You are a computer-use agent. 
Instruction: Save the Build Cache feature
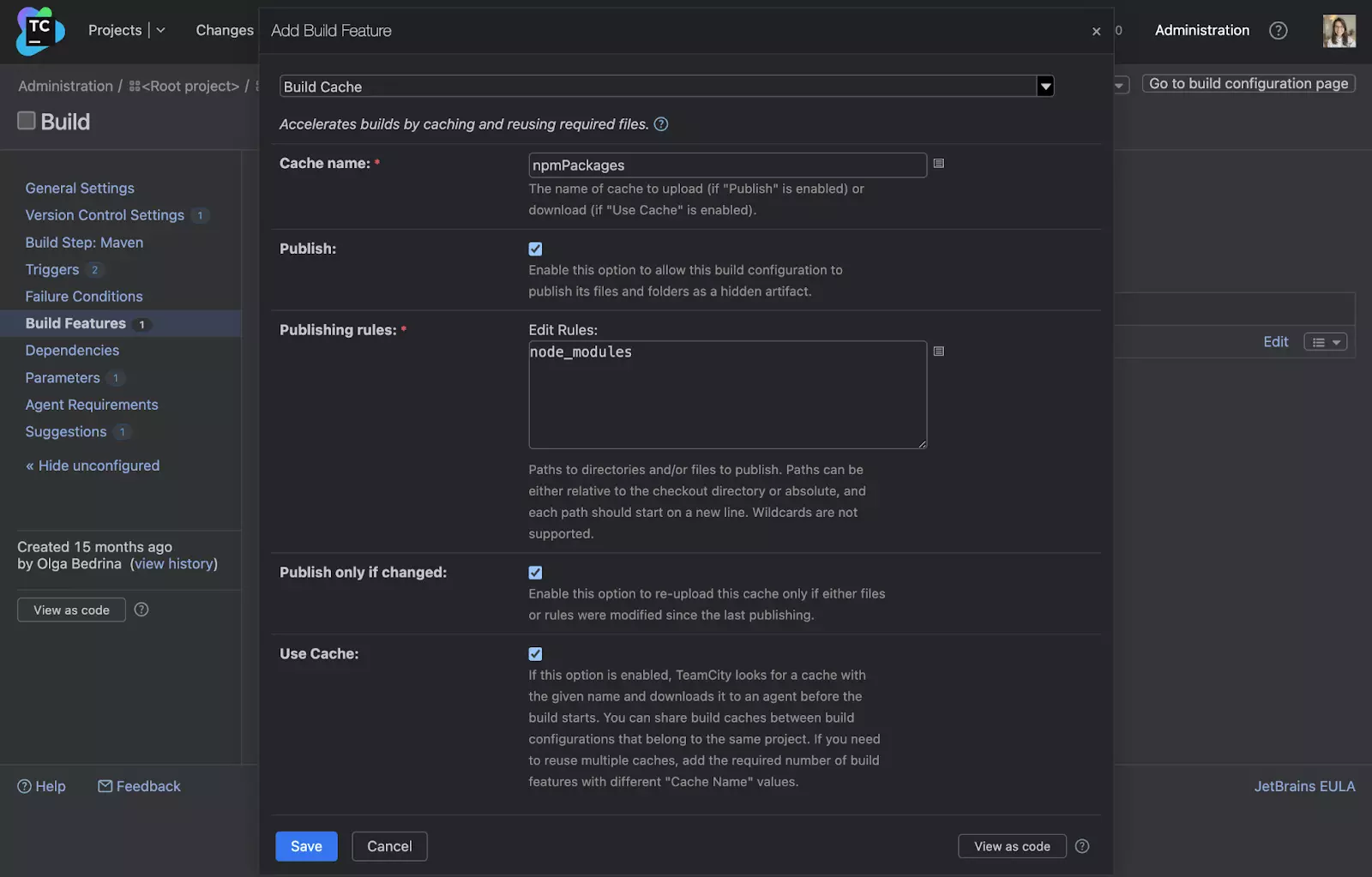pos(306,846)
